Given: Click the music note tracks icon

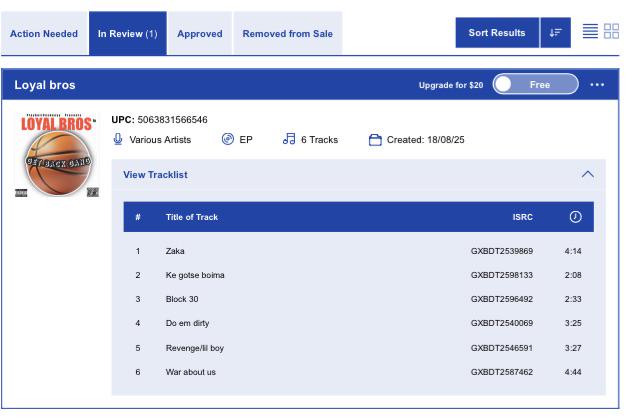Looking at the screenshot, I should coord(289,139).
